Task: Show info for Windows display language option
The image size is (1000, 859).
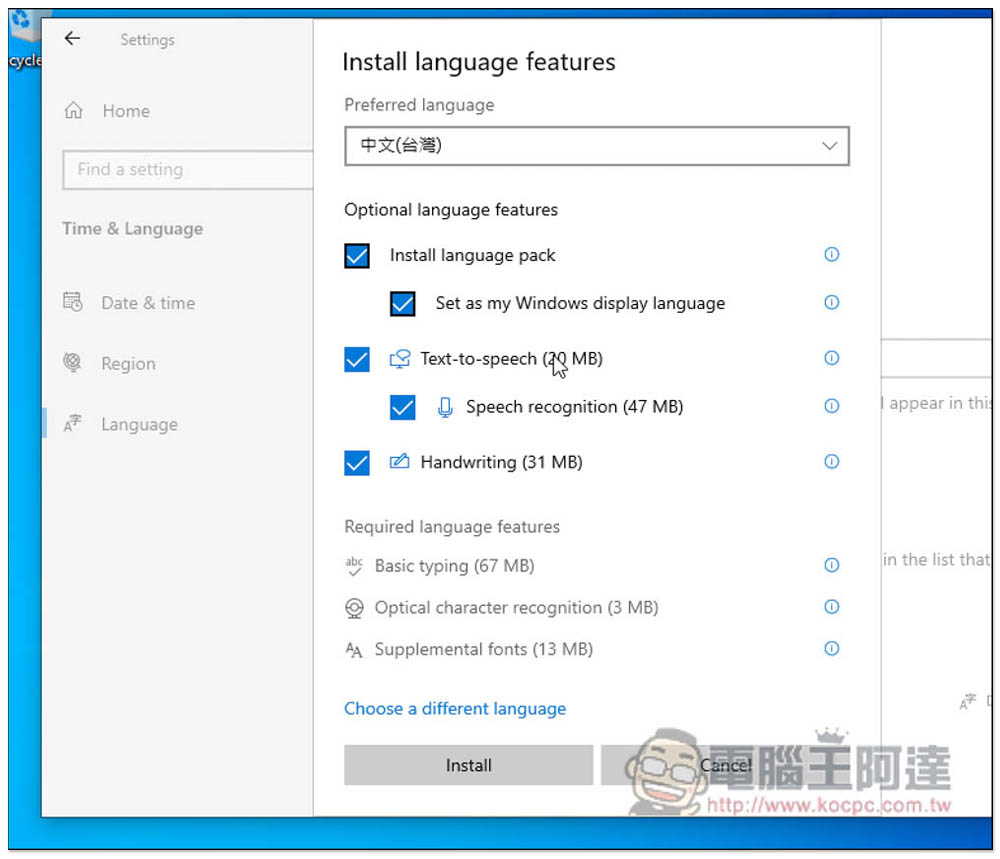Action: point(831,302)
